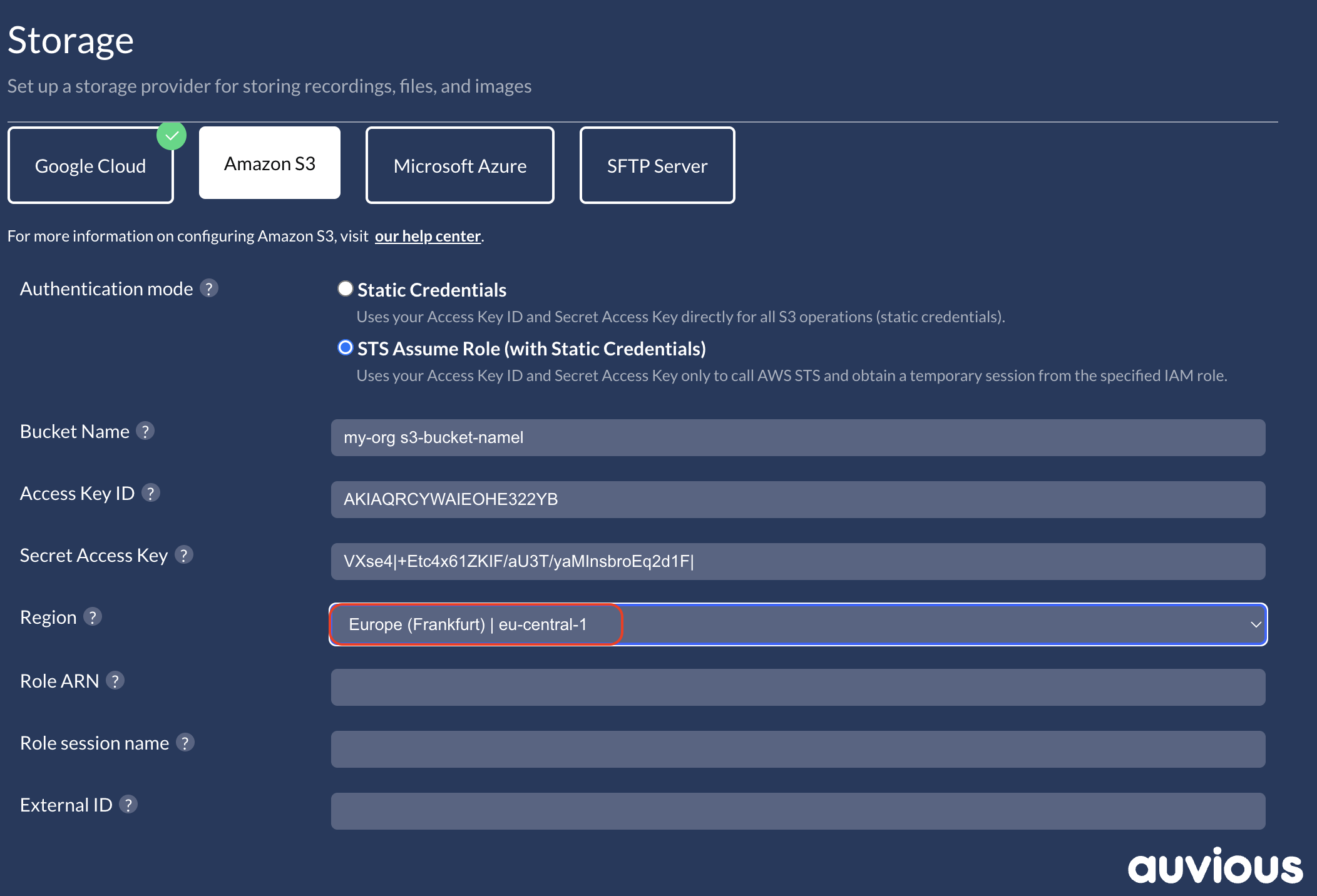The height and width of the screenshot is (896, 1317).
Task: Select Static Credentials radio button
Action: point(346,288)
